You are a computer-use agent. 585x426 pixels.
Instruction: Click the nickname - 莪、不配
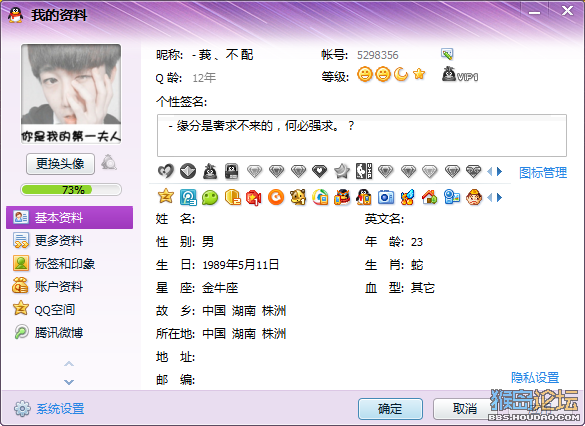pyautogui.click(x=223, y=55)
